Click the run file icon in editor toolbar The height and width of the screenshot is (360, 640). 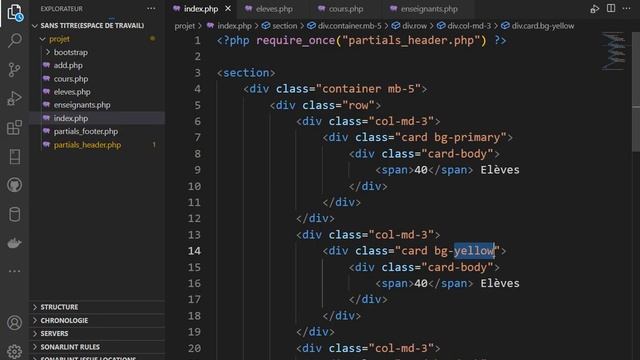pos(595,9)
